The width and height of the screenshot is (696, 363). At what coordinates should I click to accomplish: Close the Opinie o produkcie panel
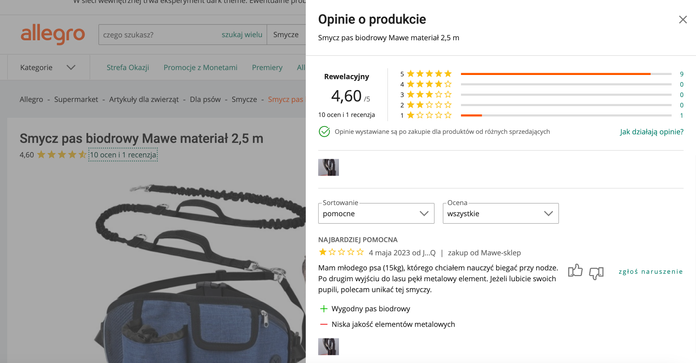point(683,20)
